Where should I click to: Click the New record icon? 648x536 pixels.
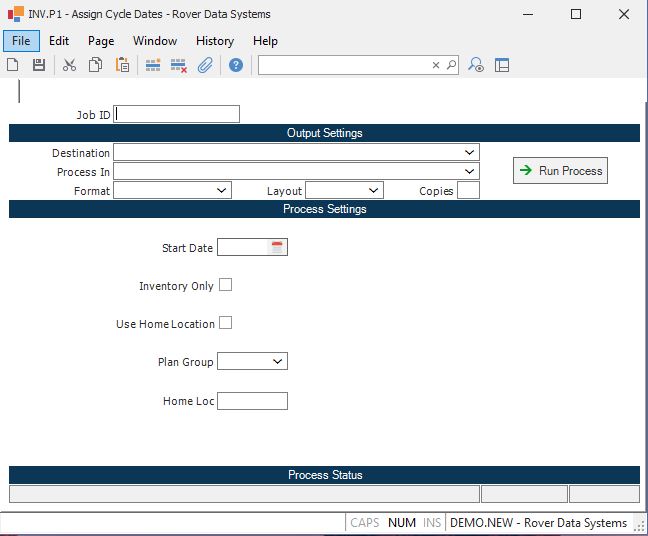pos(13,65)
